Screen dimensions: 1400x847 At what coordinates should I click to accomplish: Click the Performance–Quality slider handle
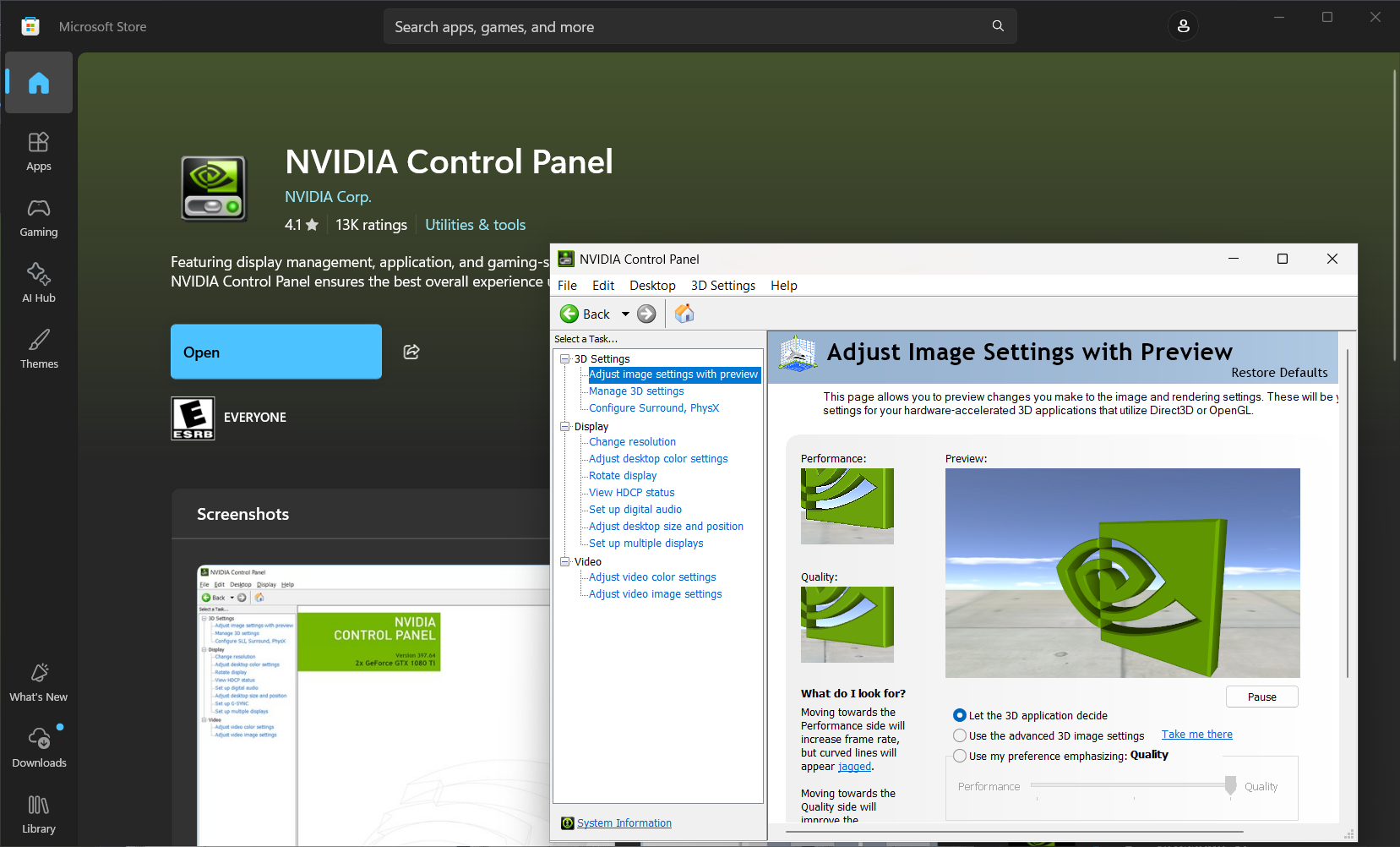tap(1230, 785)
